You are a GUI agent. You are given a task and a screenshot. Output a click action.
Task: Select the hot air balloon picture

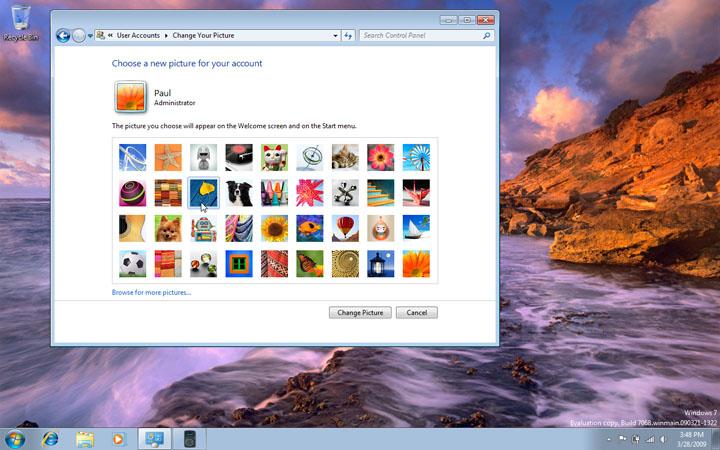click(x=345, y=228)
